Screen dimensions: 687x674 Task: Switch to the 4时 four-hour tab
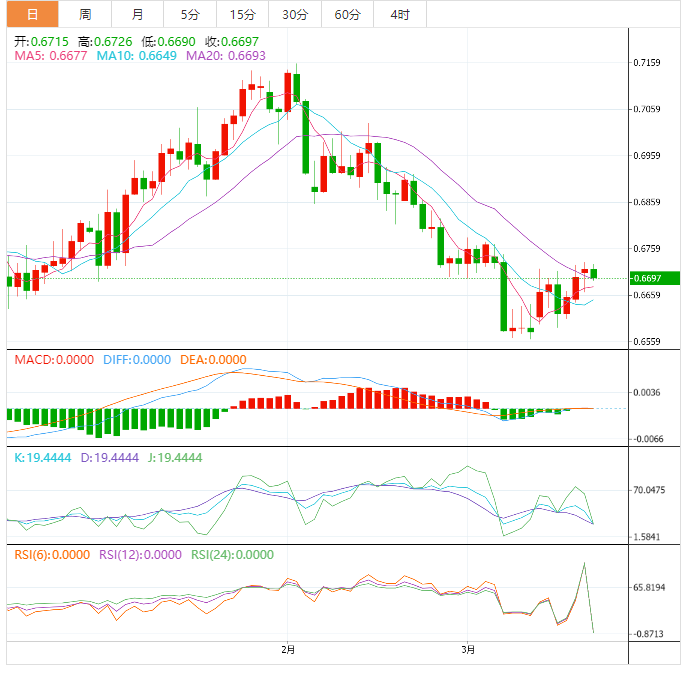(399, 14)
